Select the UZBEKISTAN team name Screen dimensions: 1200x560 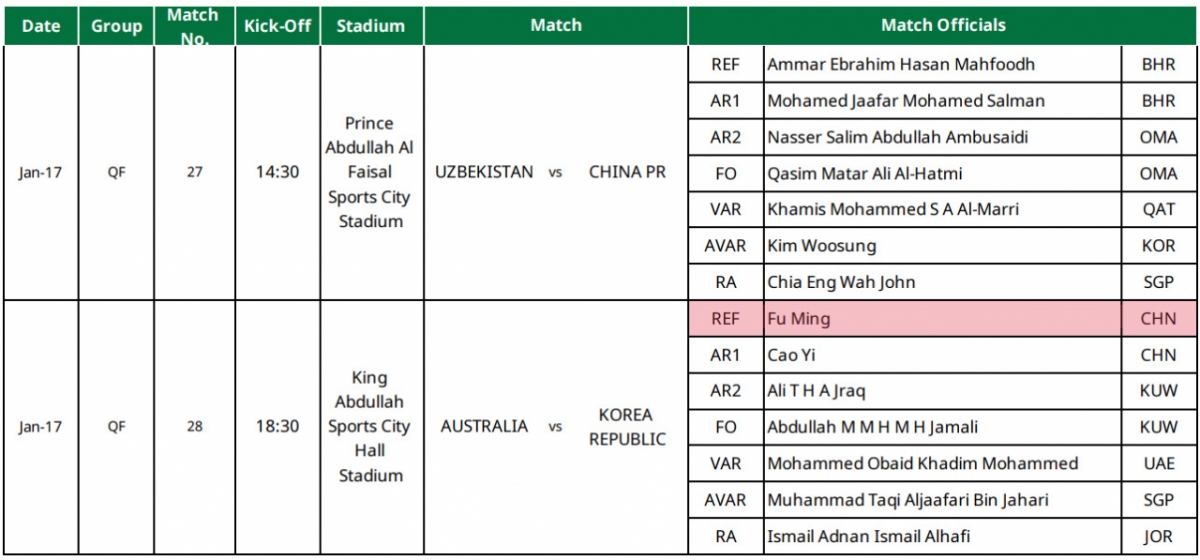tap(484, 172)
